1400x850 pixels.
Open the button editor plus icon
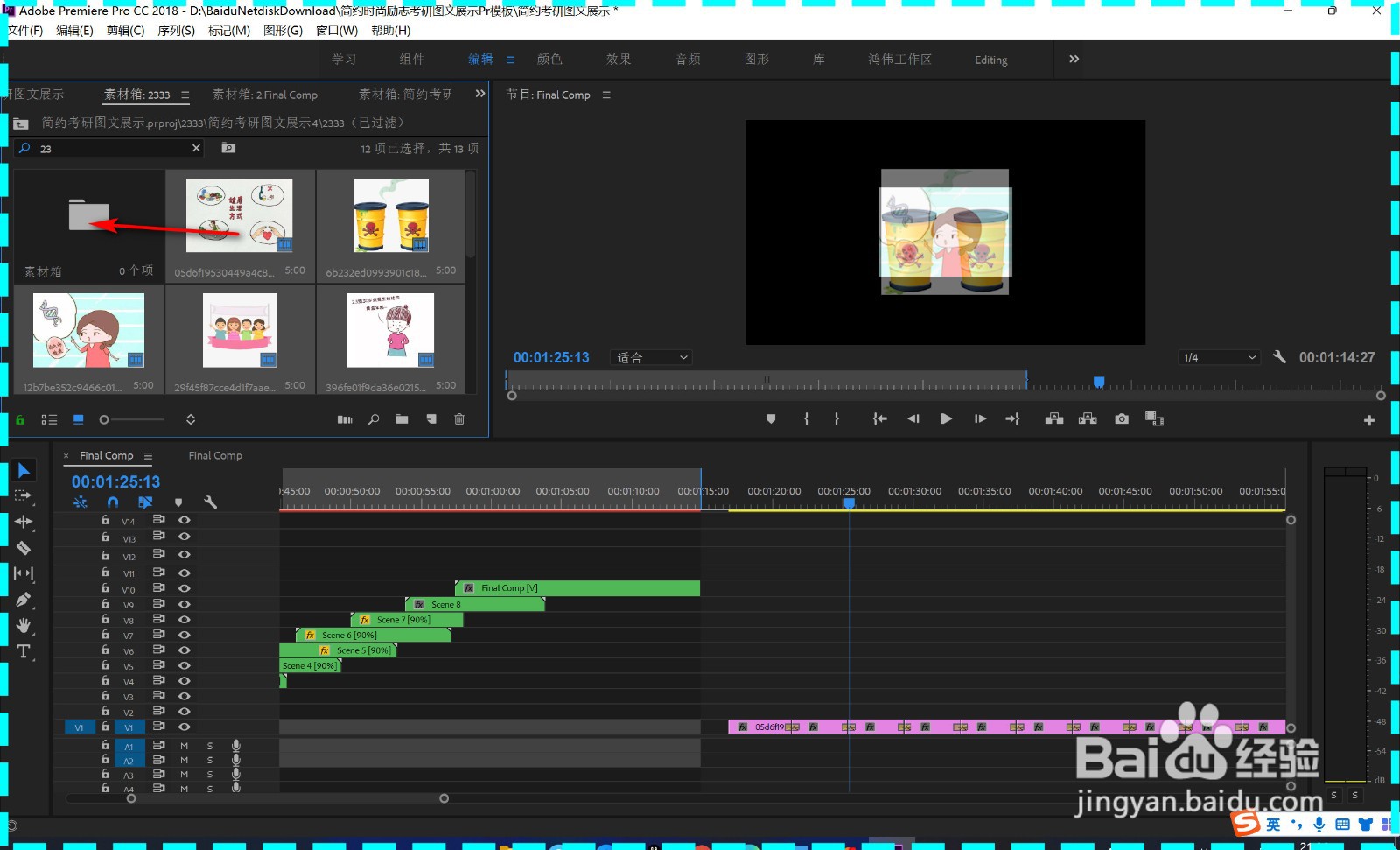(1369, 421)
